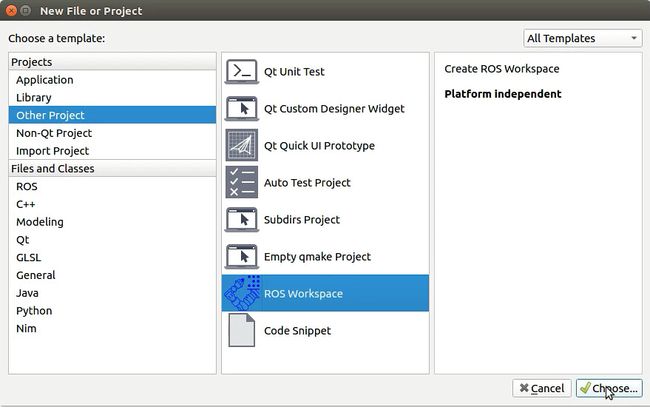Screen dimensions: 650x407
Task: Click the Cancel button
Action: click(542, 388)
